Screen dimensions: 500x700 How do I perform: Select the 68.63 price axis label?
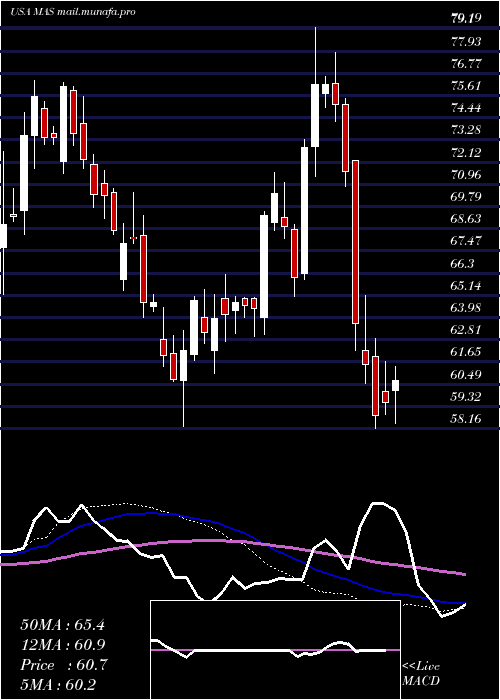tap(466, 218)
